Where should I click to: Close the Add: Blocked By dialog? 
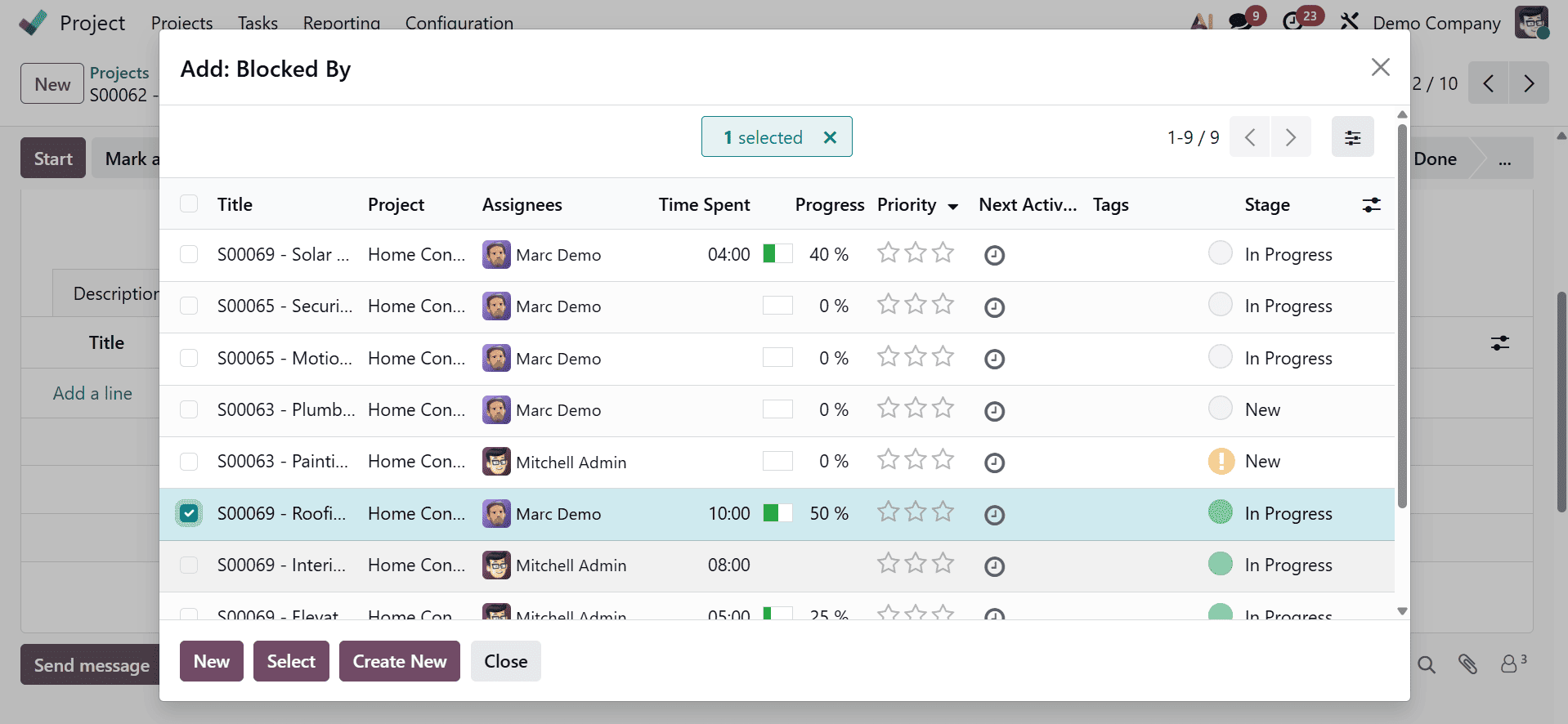[x=1380, y=67]
